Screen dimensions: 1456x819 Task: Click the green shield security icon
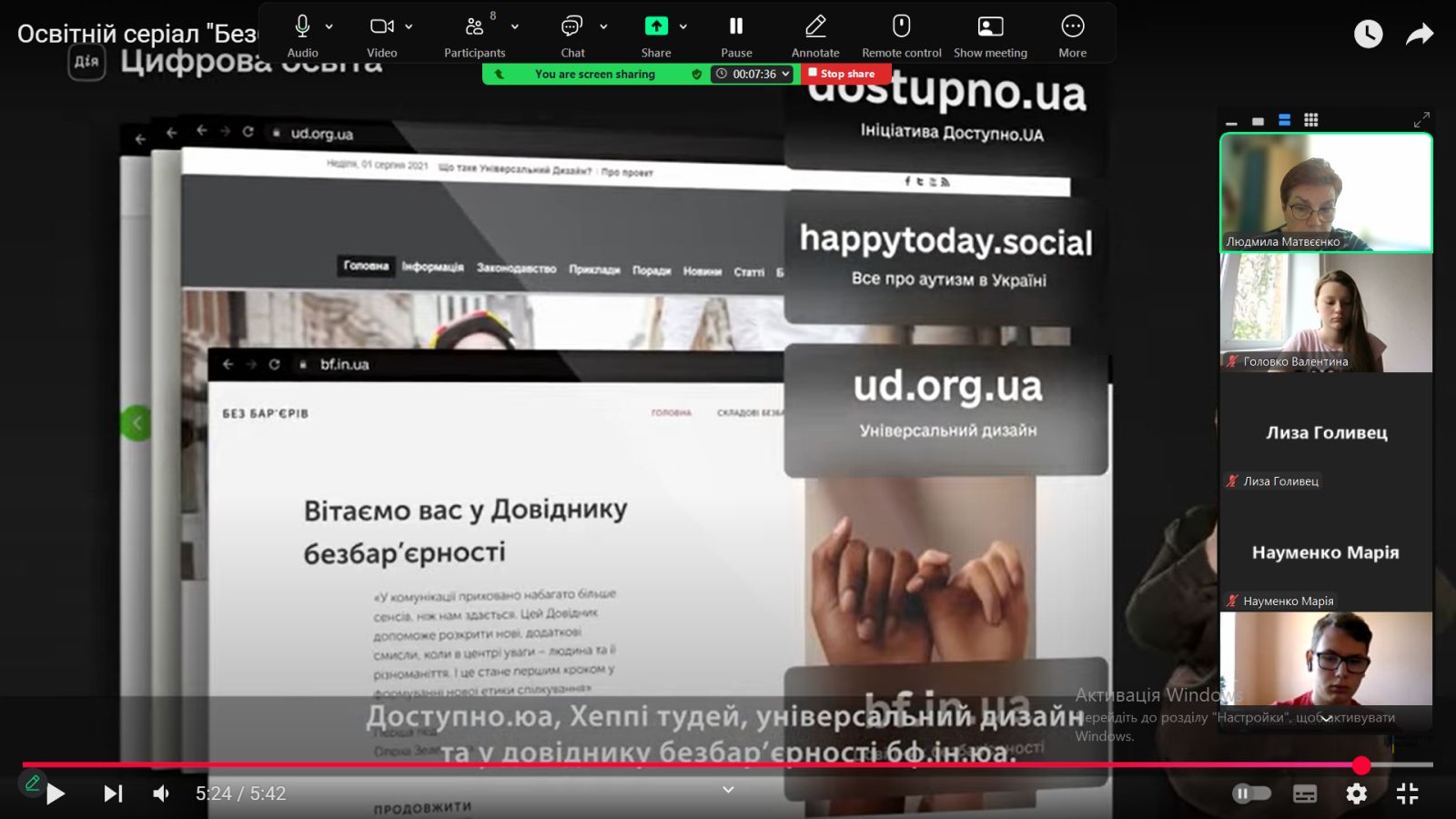coord(696,75)
